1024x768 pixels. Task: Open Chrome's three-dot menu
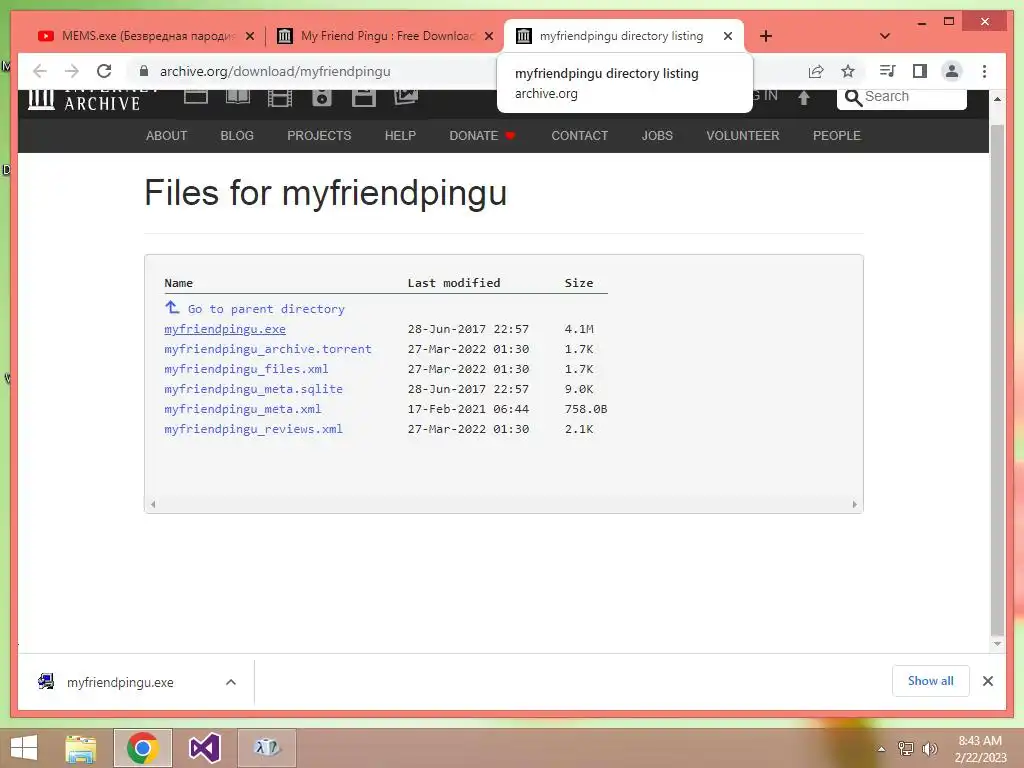point(984,71)
